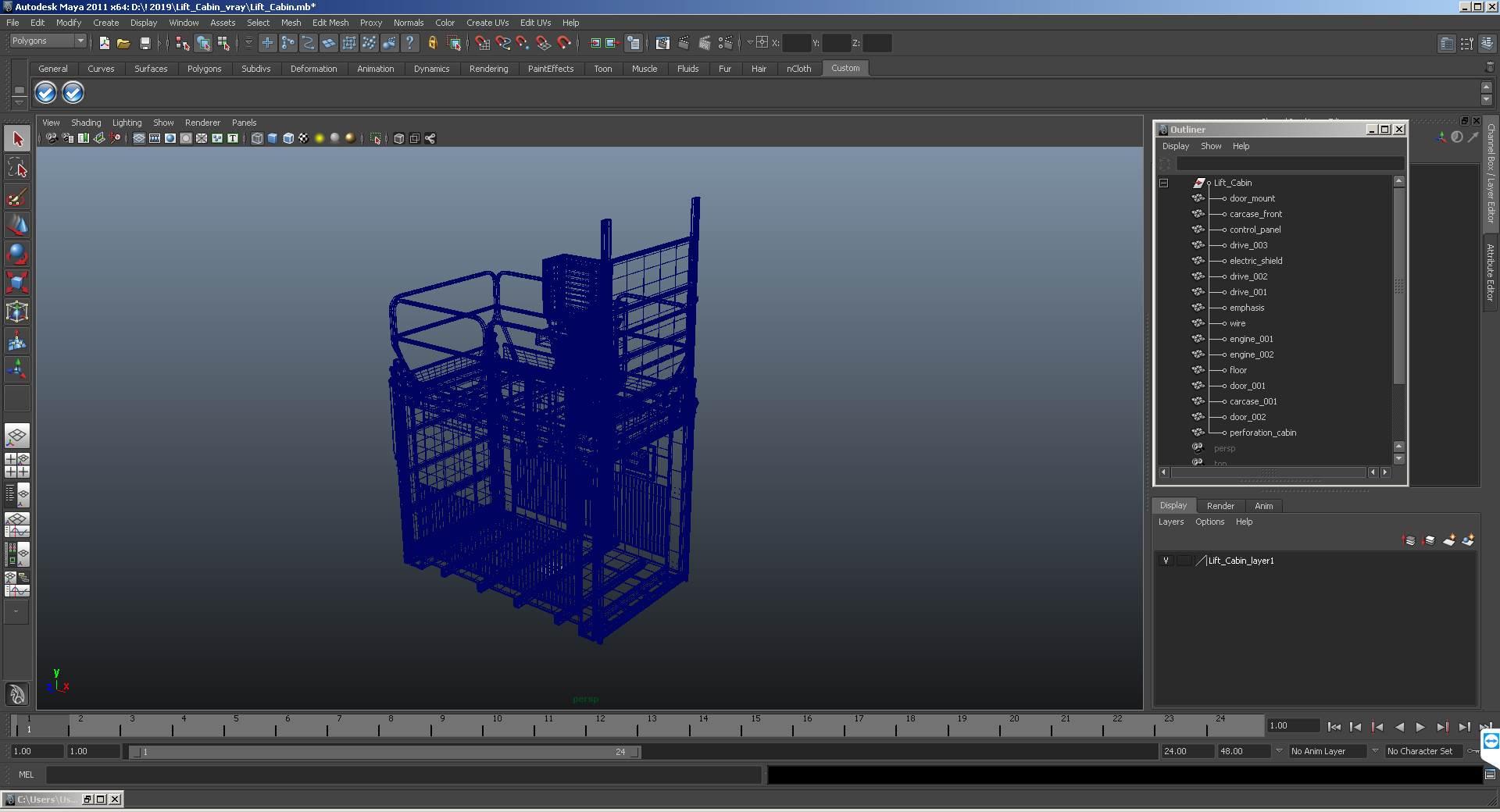The width and height of the screenshot is (1500, 812).
Task: Activate the Lasso select tool
Action: point(17,168)
